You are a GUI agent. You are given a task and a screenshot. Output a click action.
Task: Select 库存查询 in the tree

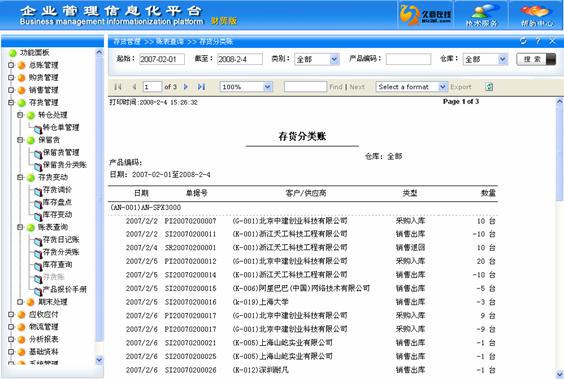tap(58, 264)
